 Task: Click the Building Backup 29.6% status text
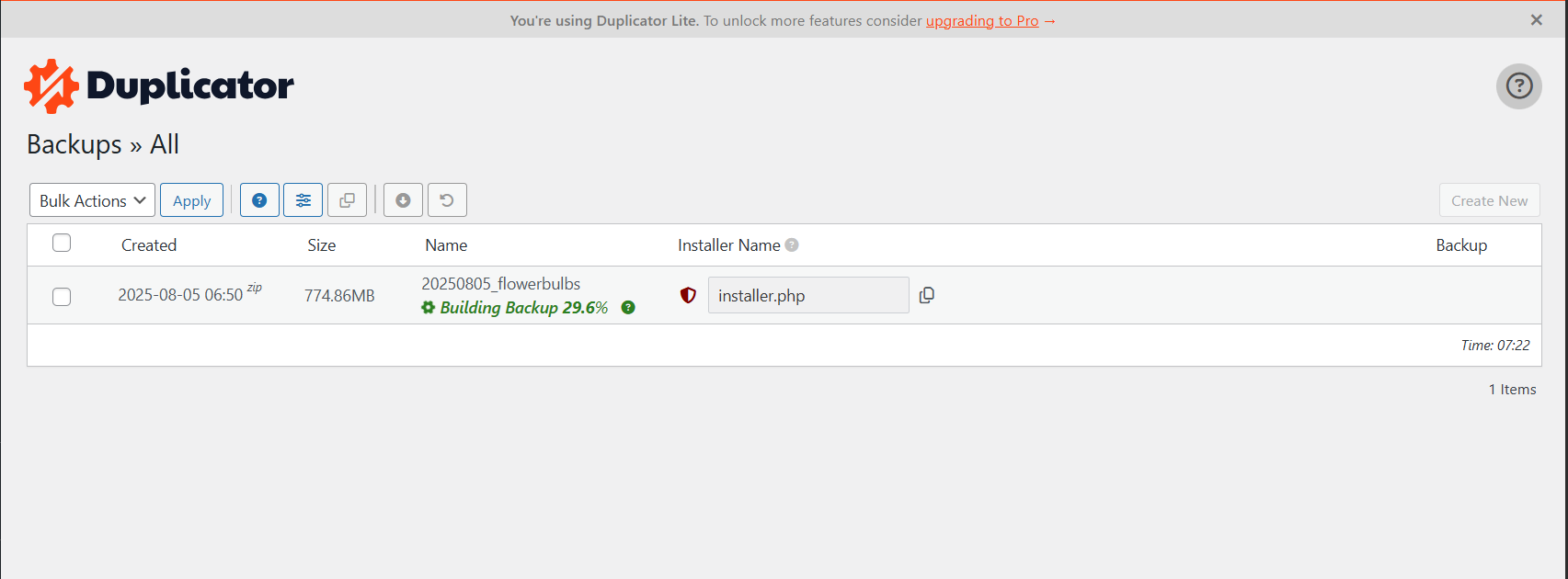tap(524, 308)
